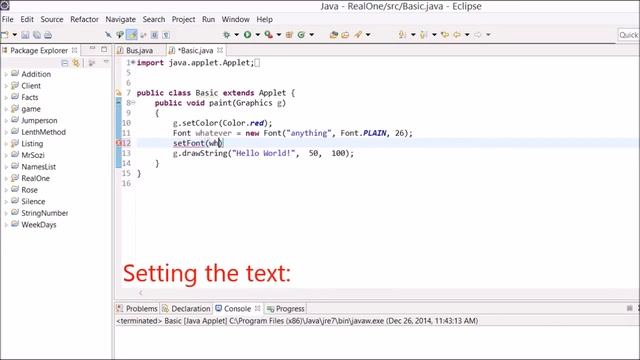This screenshot has height=360, width=640.
Task: Click the Save toolbar icon
Action: point(25,35)
